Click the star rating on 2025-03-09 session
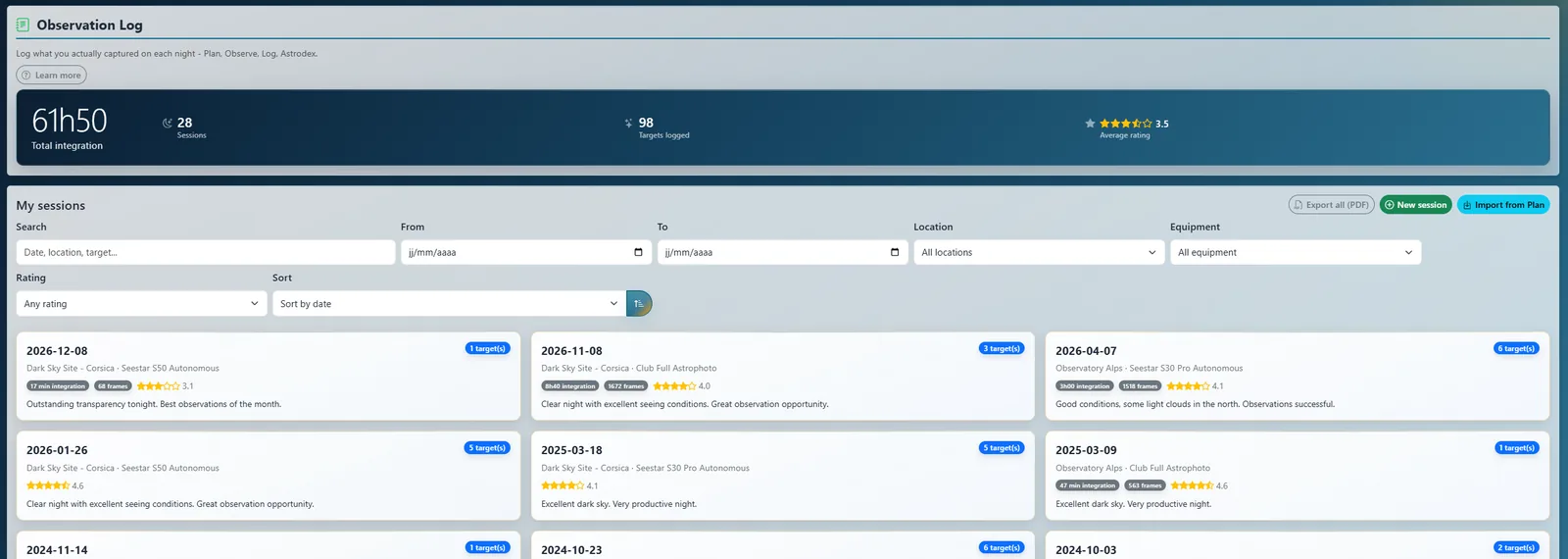 pos(1192,486)
